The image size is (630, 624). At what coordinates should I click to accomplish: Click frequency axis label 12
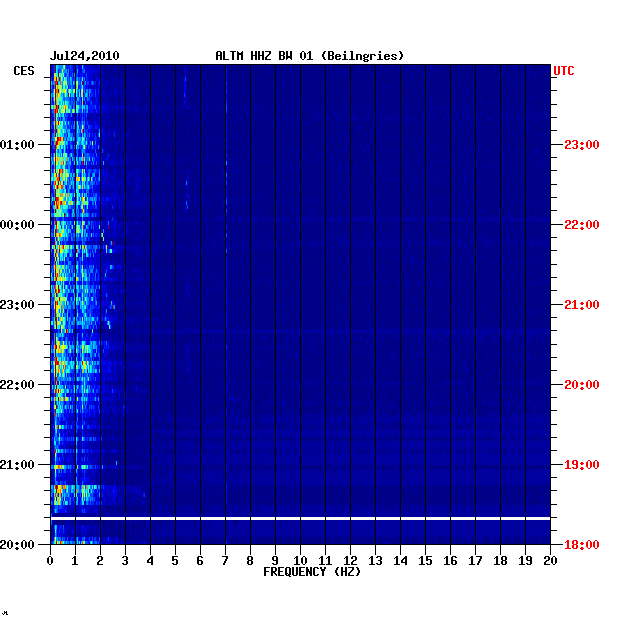click(x=350, y=561)
